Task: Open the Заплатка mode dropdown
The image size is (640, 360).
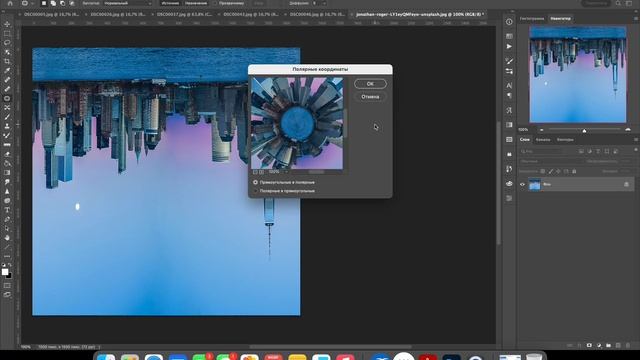Action: (127, 3)
